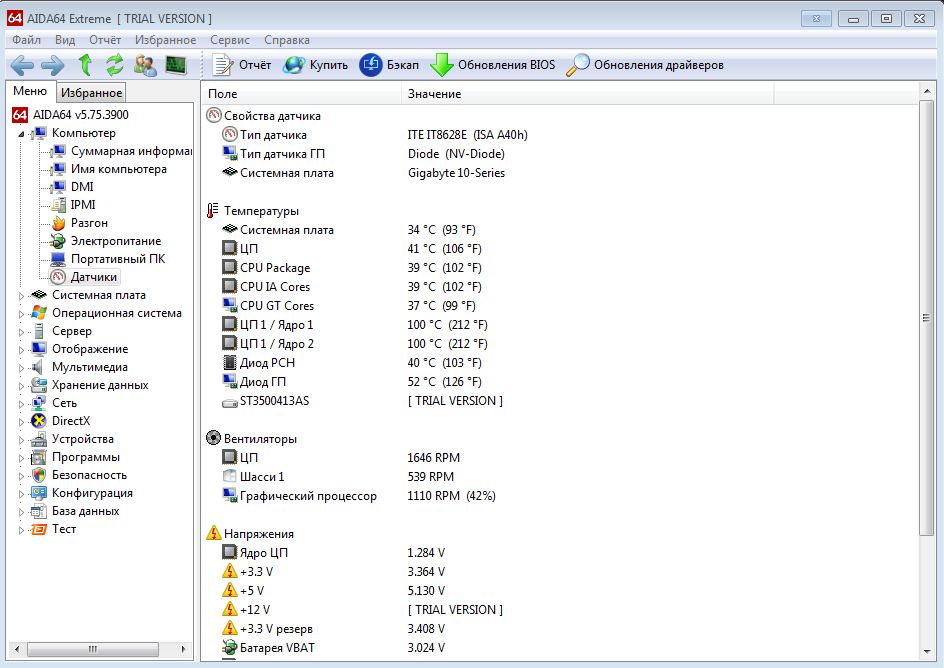Click left panel horizontal scrollbar right arrow
944x668 pixels.
pos(183,649)
